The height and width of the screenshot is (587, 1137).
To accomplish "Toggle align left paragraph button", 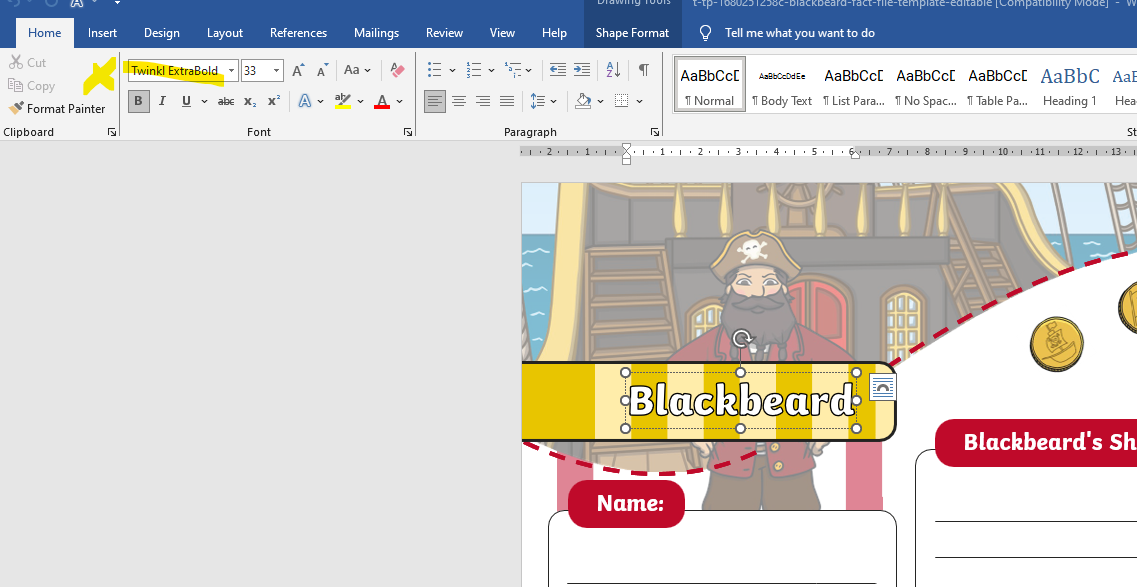I will 434,101.
